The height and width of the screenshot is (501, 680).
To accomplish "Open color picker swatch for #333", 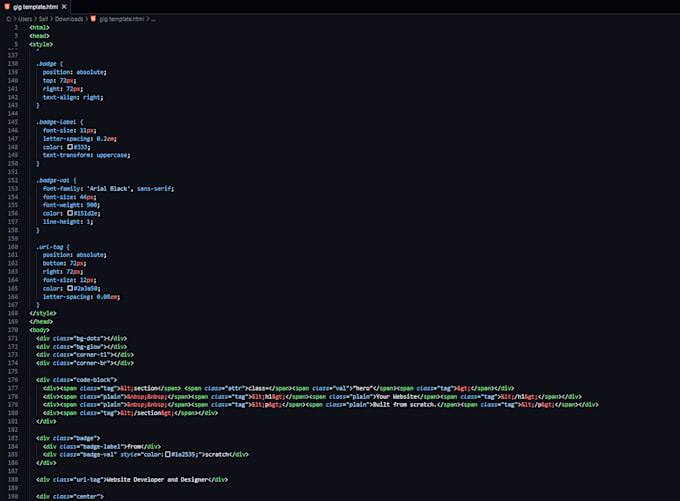I will [70, 147].
